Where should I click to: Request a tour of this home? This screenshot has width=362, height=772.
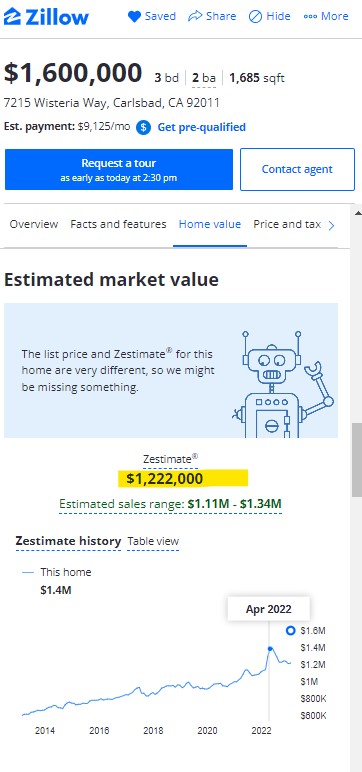(119, 169)
